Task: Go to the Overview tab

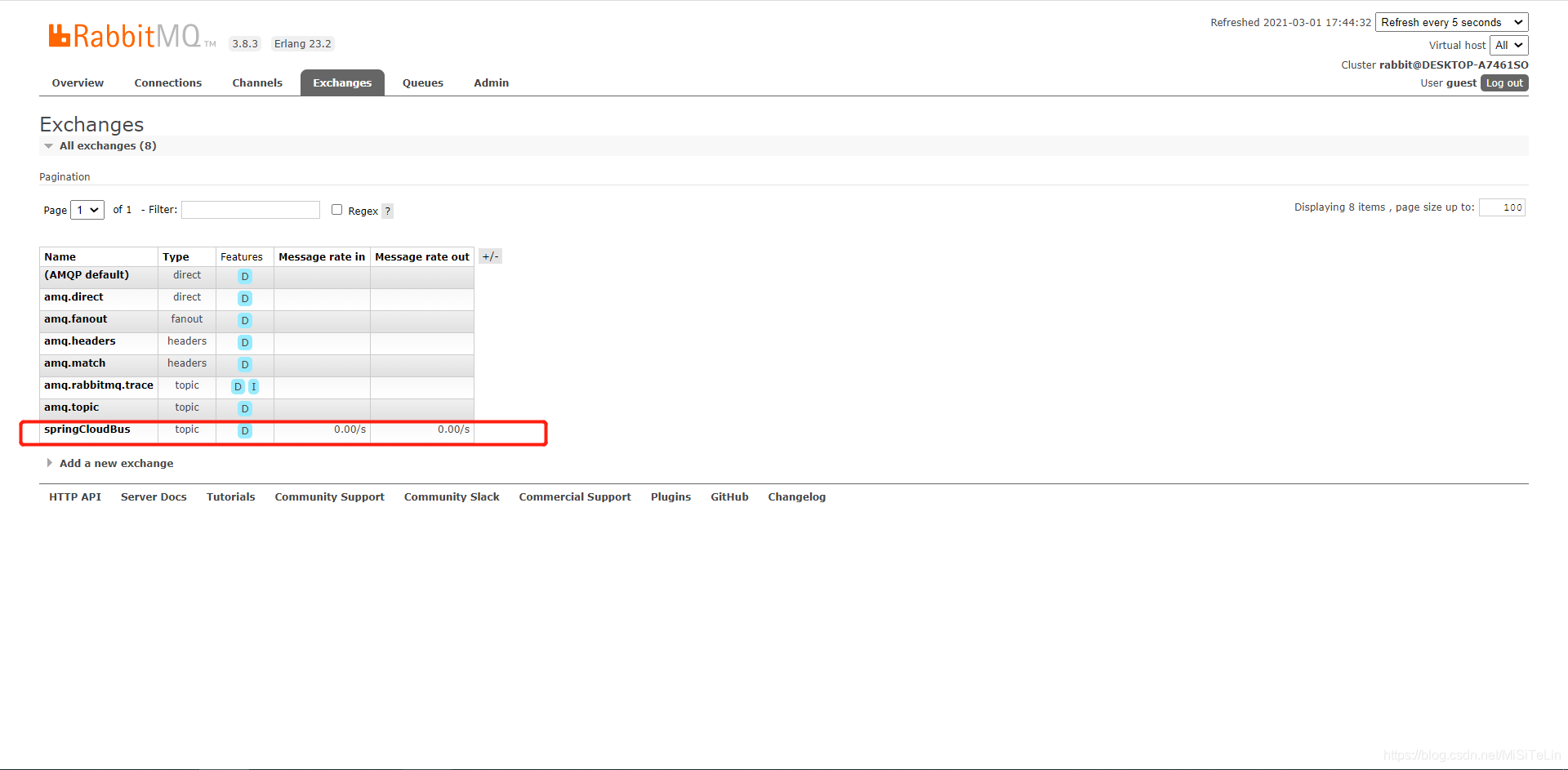Action: point(78,82)
